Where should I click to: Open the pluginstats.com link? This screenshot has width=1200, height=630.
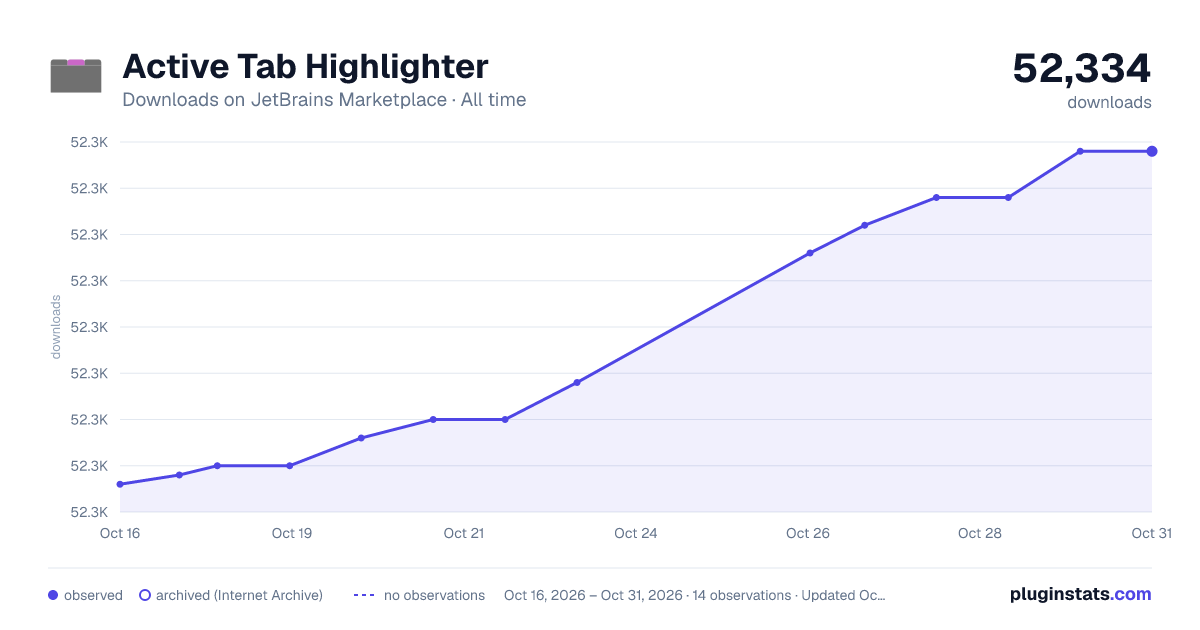click(1080, 594)
